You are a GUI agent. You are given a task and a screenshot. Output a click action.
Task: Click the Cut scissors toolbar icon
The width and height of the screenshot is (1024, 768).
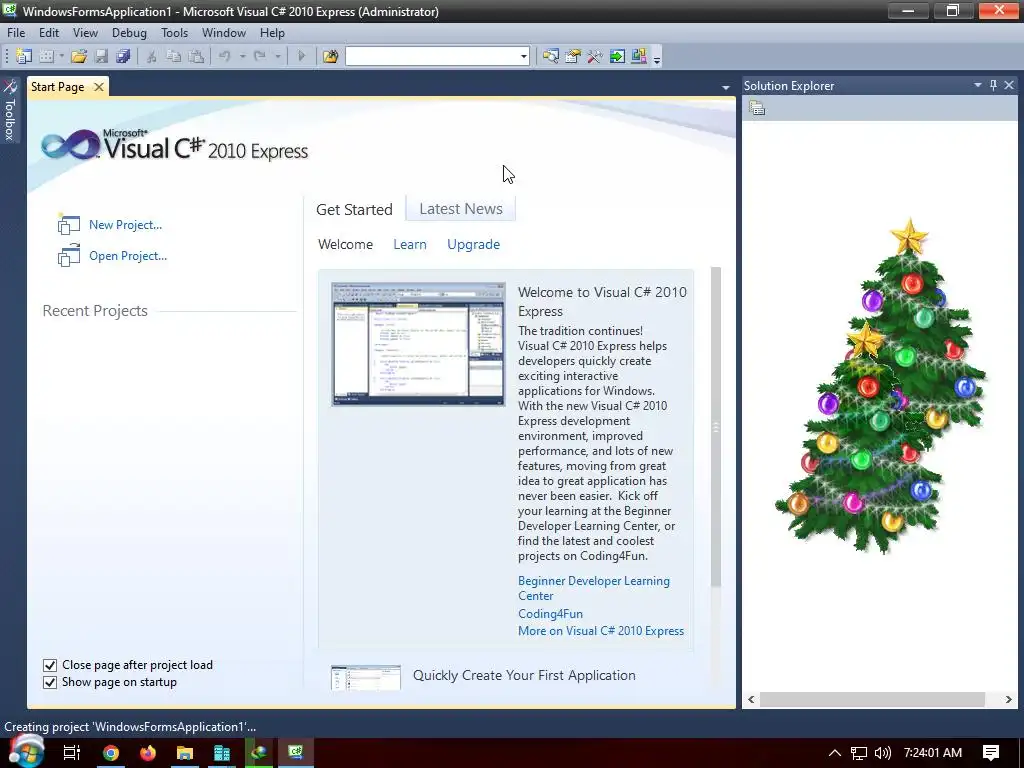[152, 57]
